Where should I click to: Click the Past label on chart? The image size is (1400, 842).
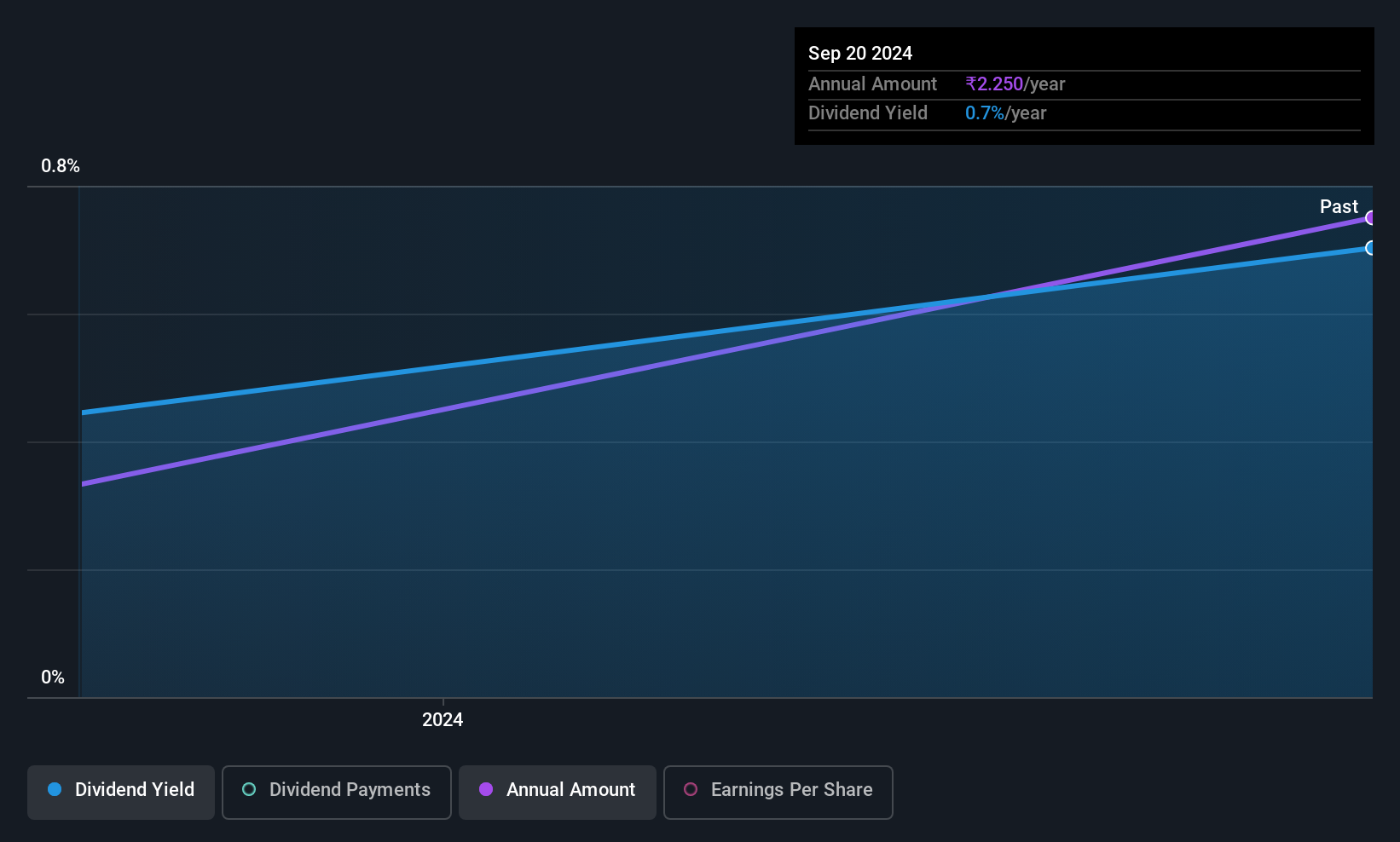[x=1339, y=207]
